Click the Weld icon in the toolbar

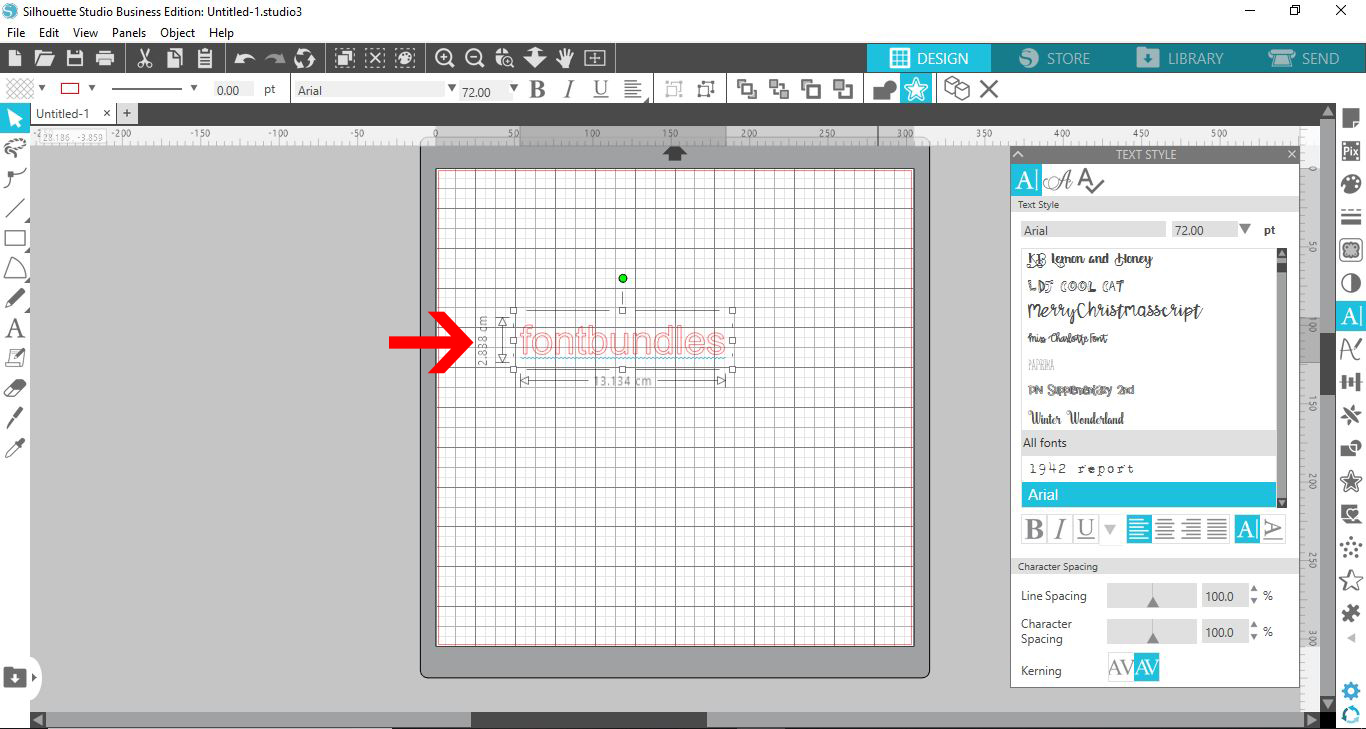tap(885, 90)
